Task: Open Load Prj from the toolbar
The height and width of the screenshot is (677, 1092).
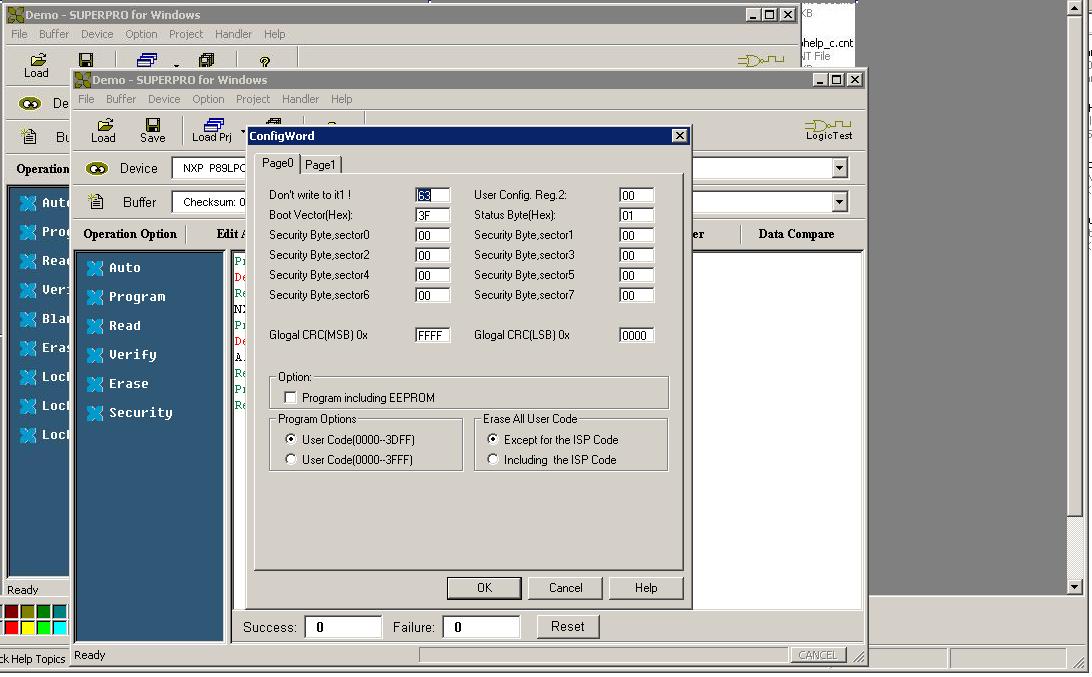Action: [212, 129]
